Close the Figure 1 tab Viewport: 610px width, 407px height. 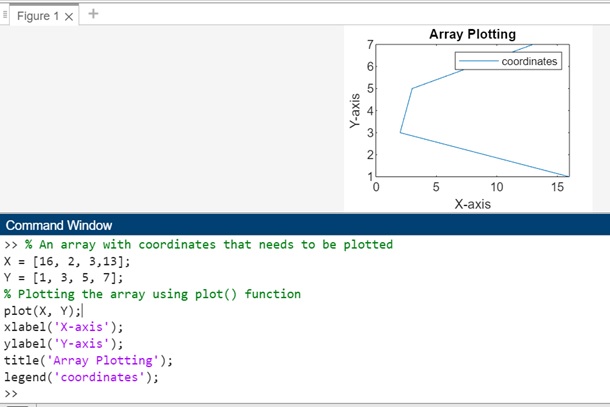pos(69,15)
